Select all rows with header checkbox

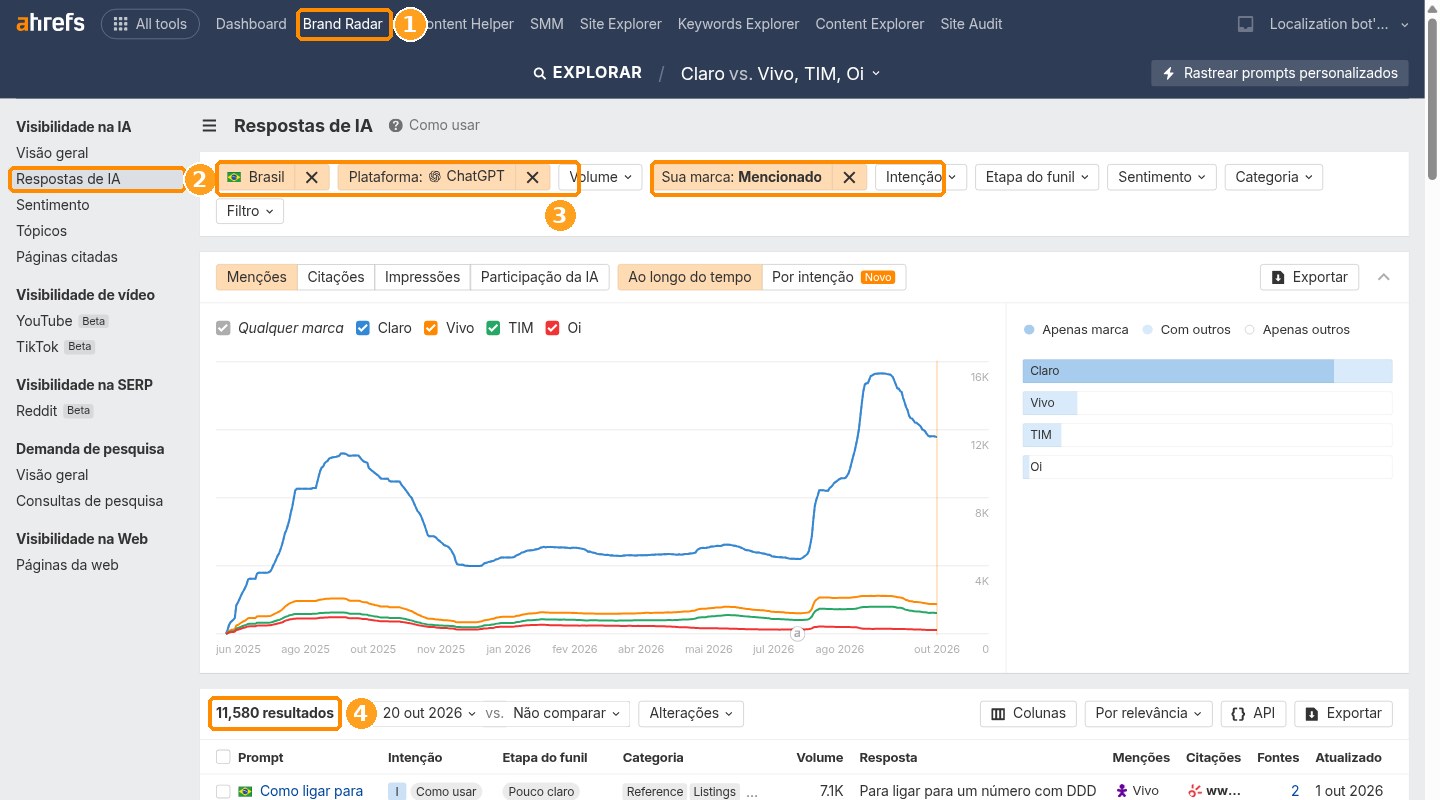tap(223, 757)
